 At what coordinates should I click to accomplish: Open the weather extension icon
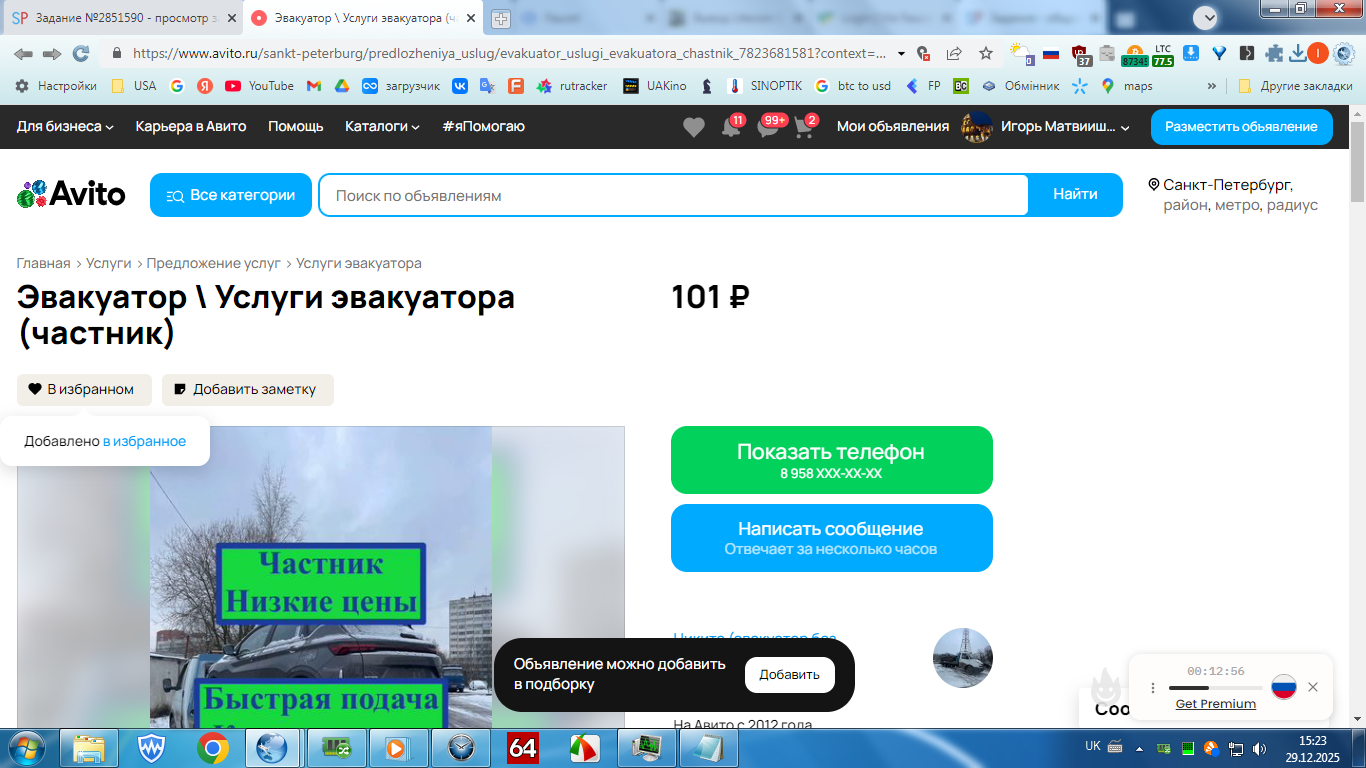1020,54
